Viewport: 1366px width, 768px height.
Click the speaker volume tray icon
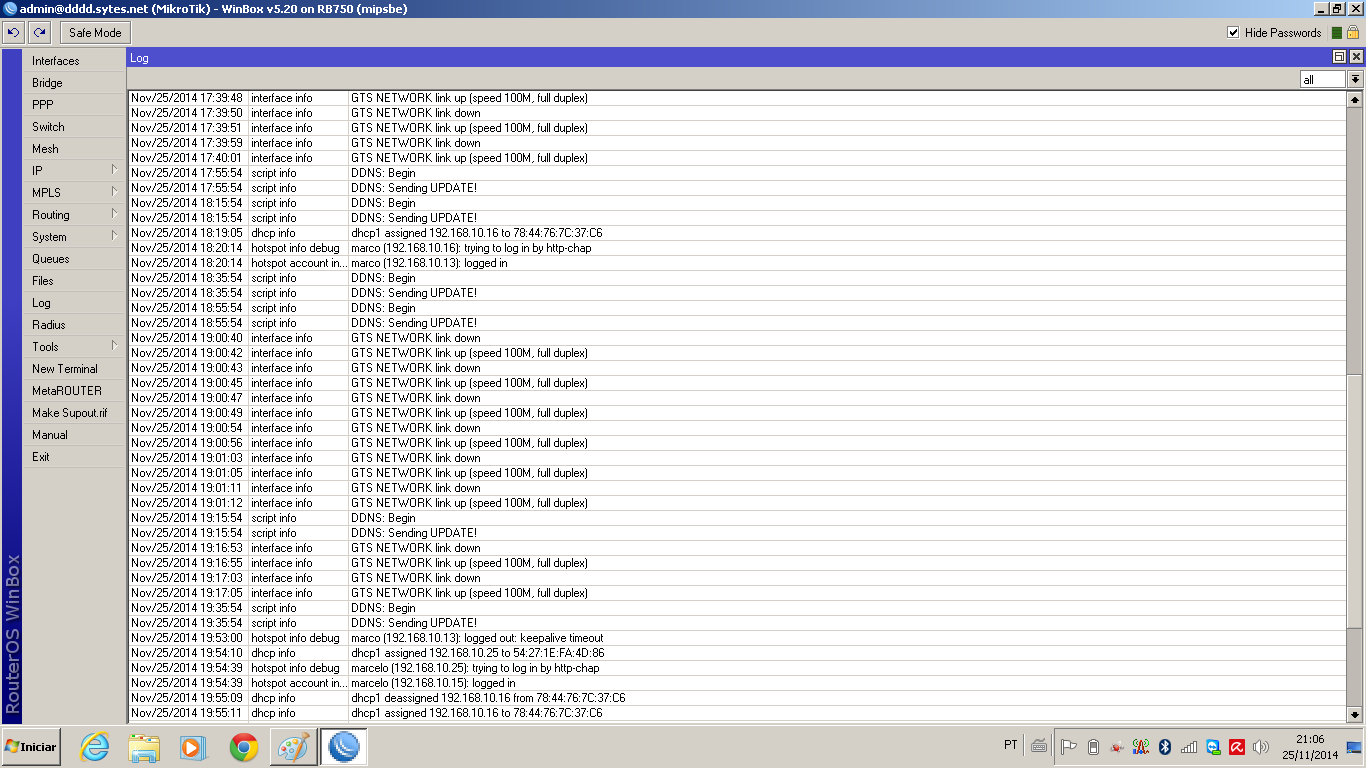(1261, 746)
